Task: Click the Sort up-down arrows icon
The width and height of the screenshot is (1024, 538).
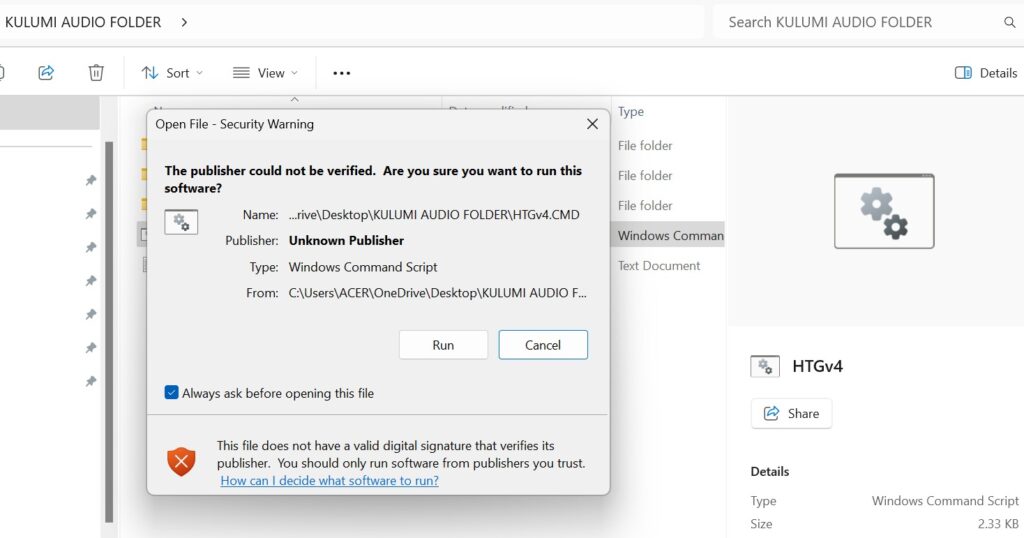Action: click(x=150, y=72)
